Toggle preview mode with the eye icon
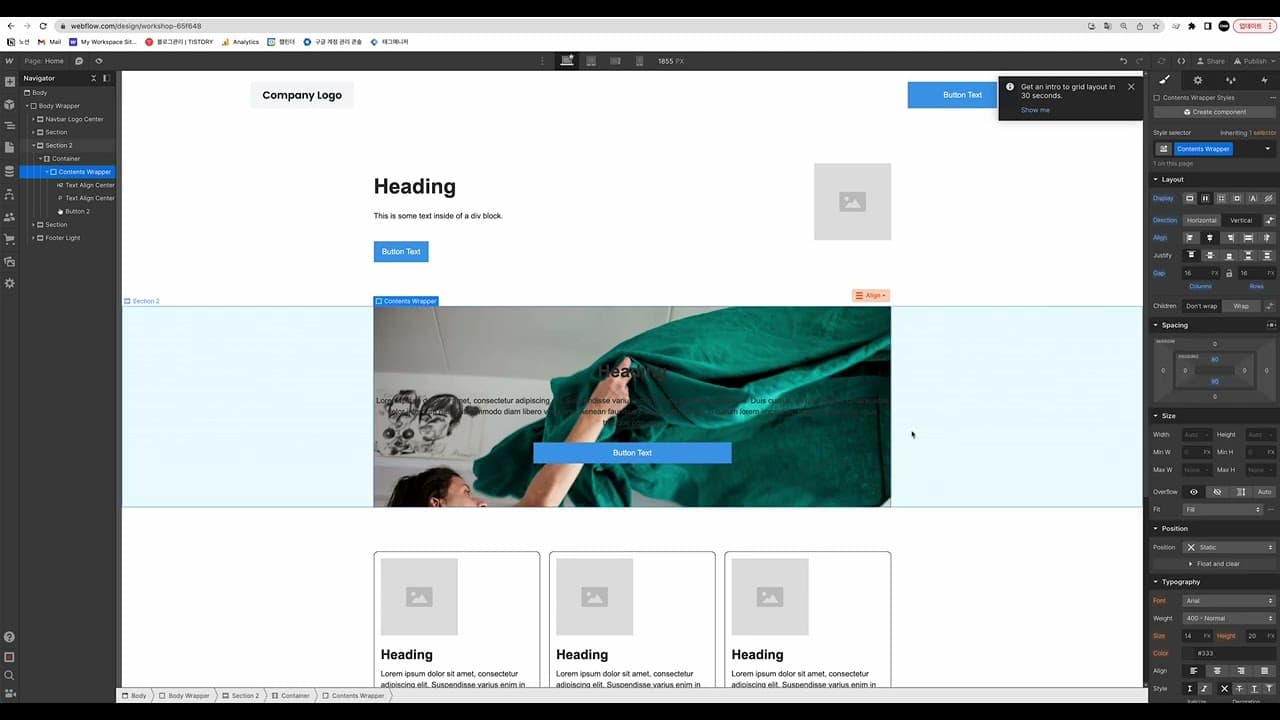Image resolution: width=1280 pixels, height=720 pixels. 98,61
